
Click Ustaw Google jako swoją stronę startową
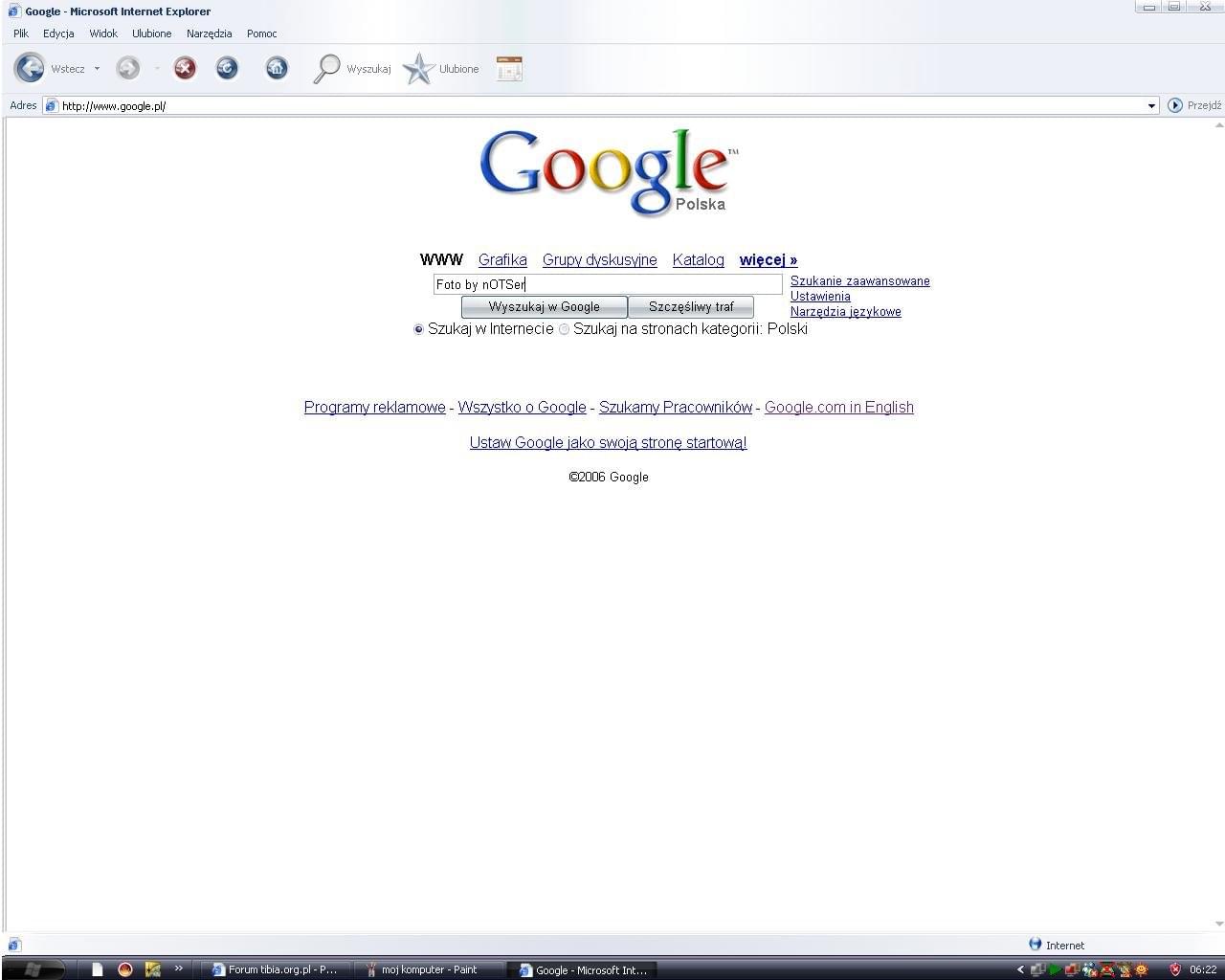tap(609, 442)
